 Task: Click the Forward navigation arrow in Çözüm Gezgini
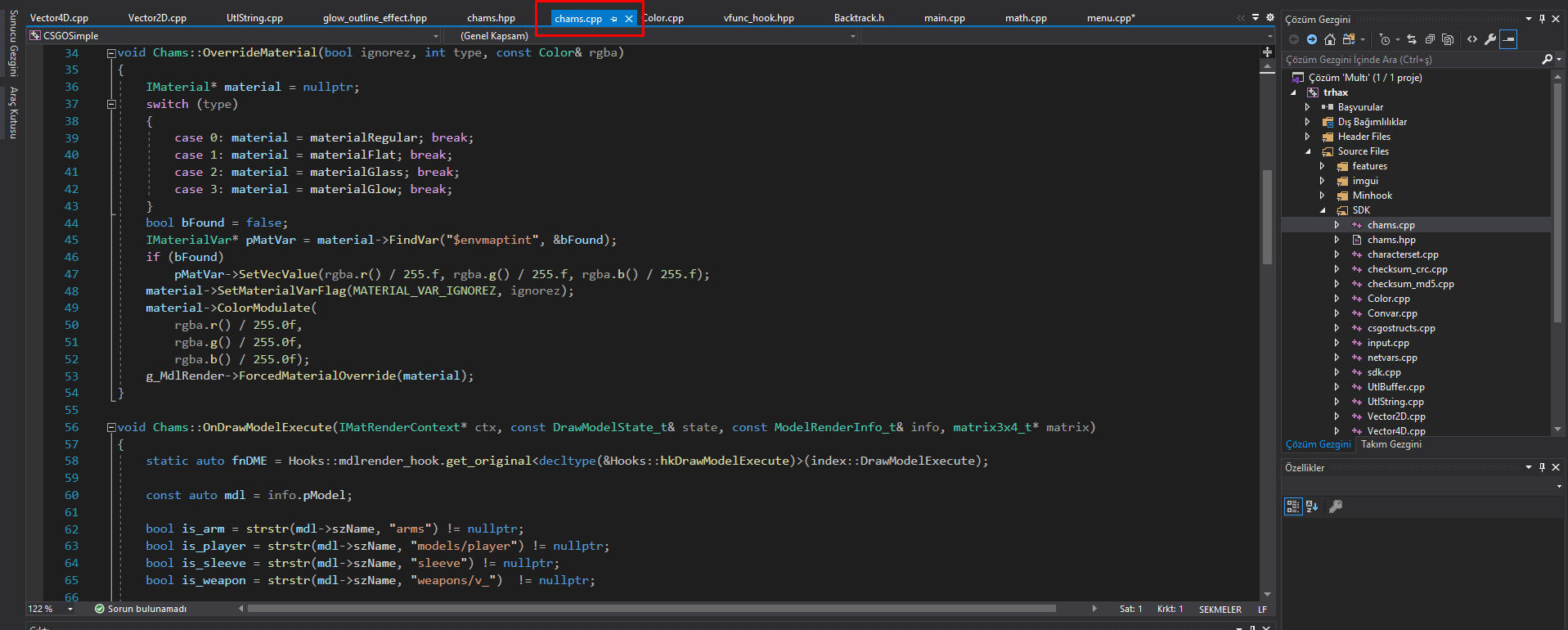(1312, 39)
